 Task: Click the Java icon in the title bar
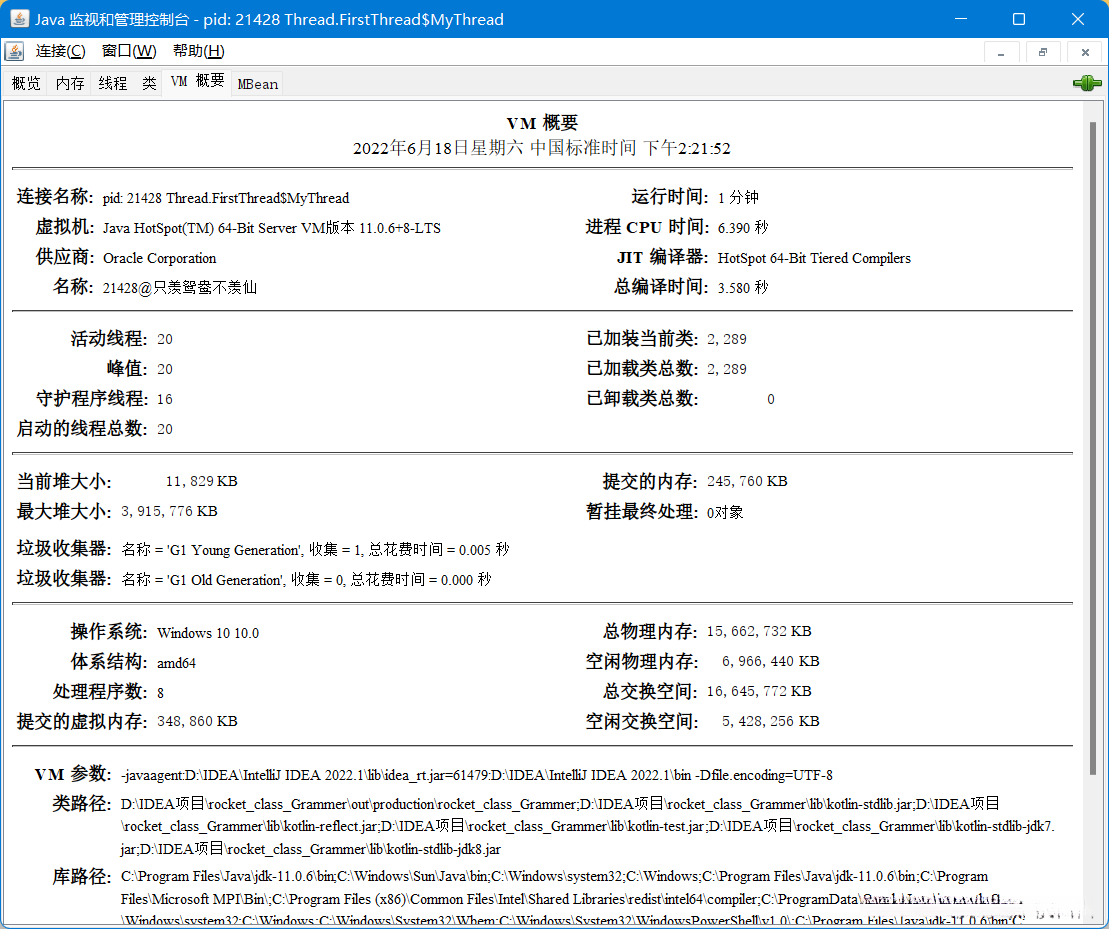19,19
